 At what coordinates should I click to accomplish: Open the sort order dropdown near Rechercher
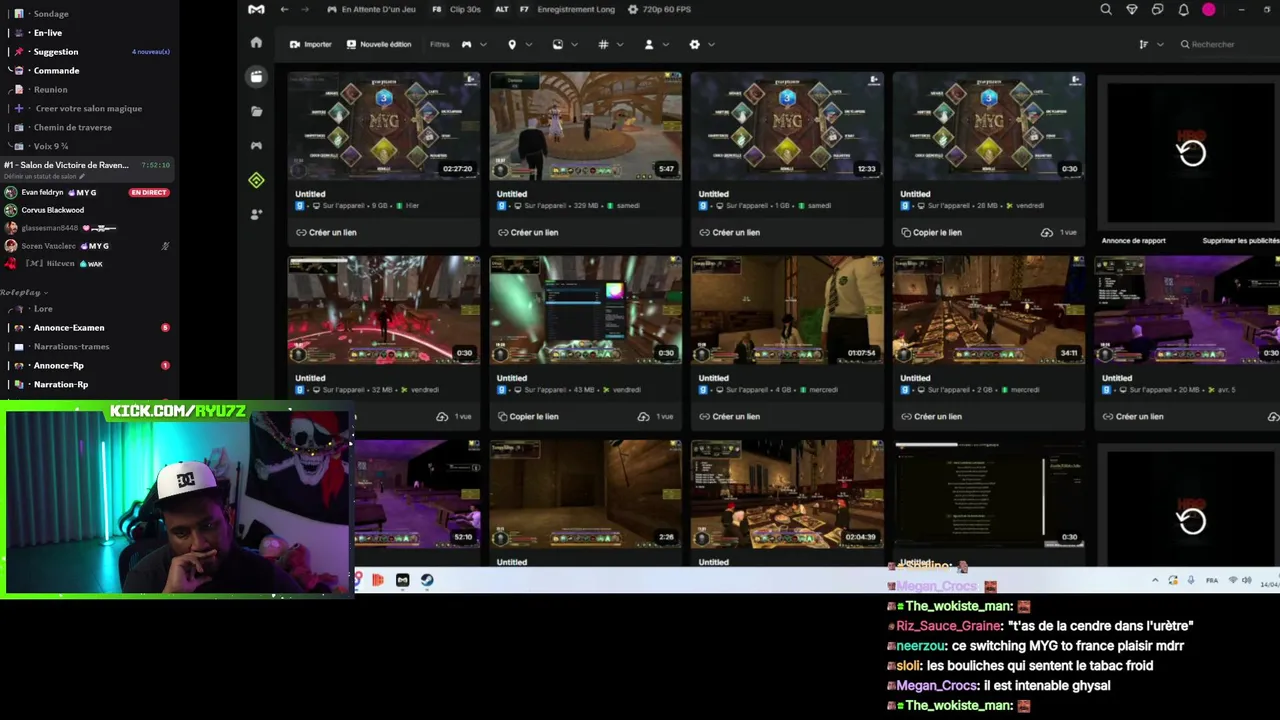(1151, 44)
